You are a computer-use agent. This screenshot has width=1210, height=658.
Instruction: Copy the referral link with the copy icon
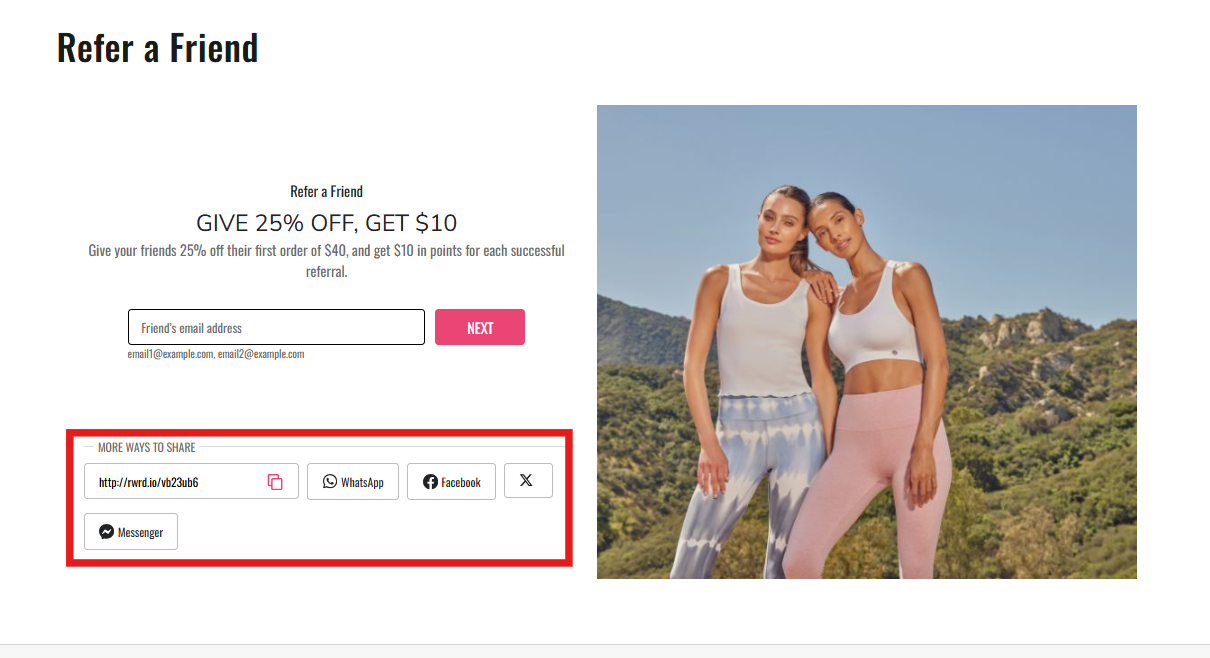pos(275,482)
